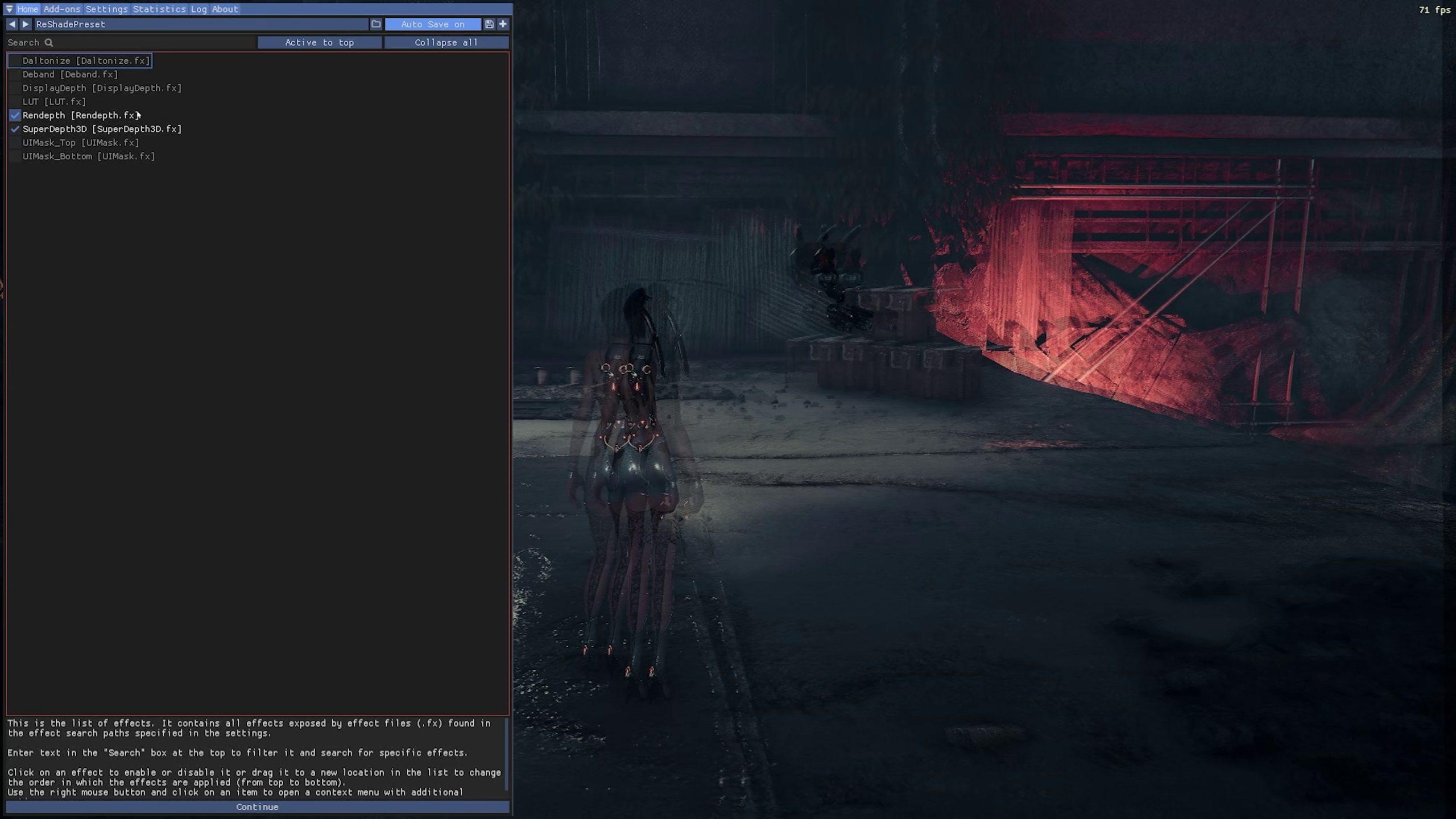
Task: Collapse the ReShade overlay window triangle
Action: coord(9,9)
